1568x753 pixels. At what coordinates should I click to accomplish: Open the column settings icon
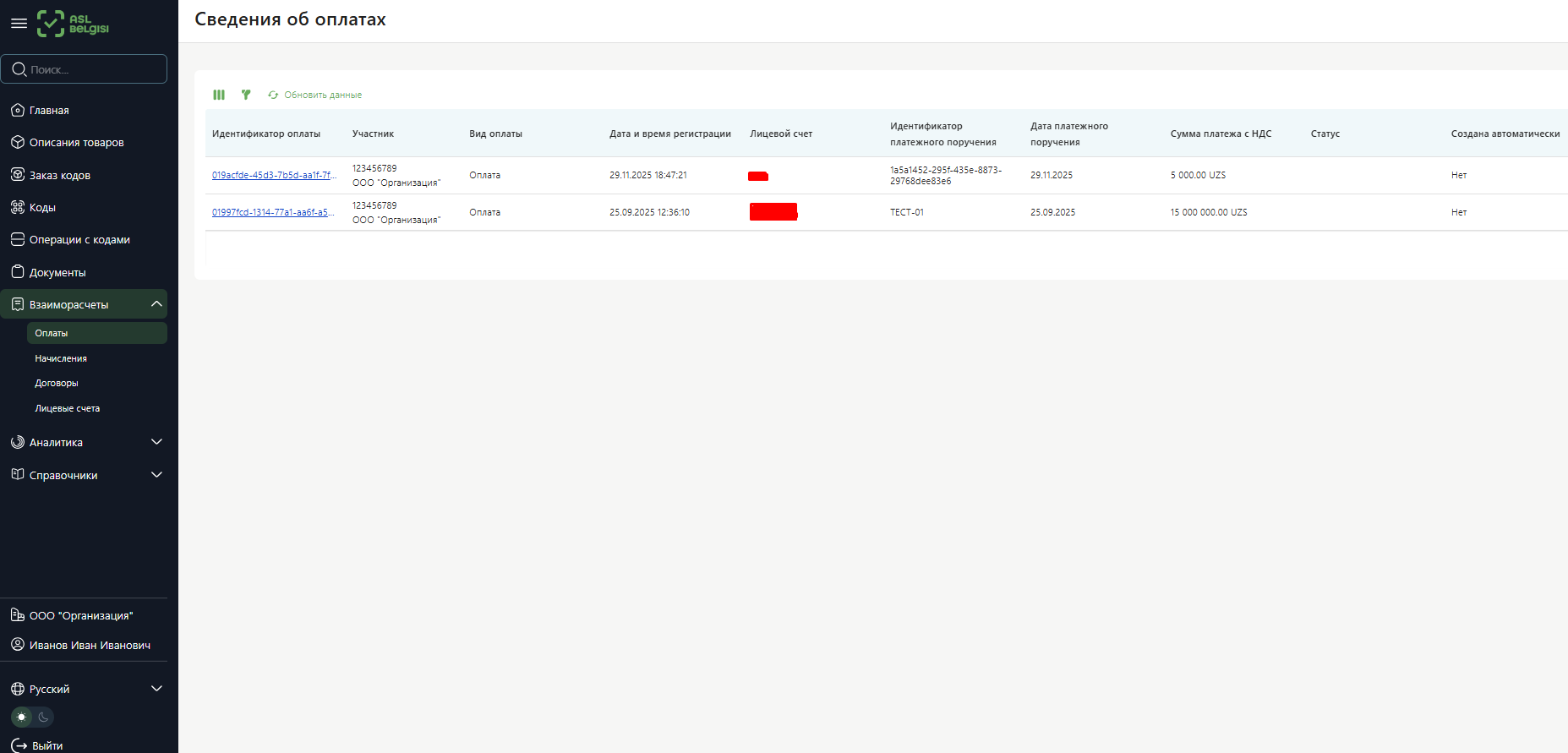[x=219, y=95]
